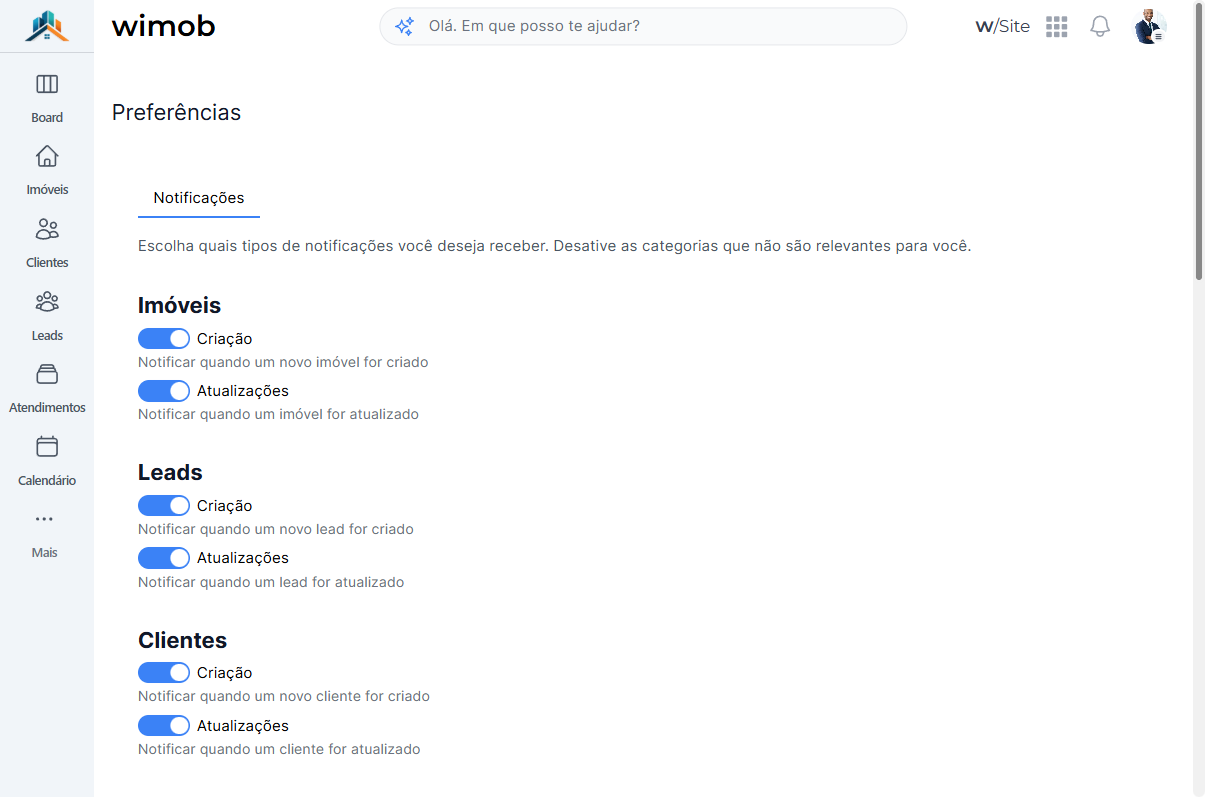Image resolution: width=1205 pixels, height=797 pixels.
Task: Toggle Leads Criação notifications
Action: [164, 505]
